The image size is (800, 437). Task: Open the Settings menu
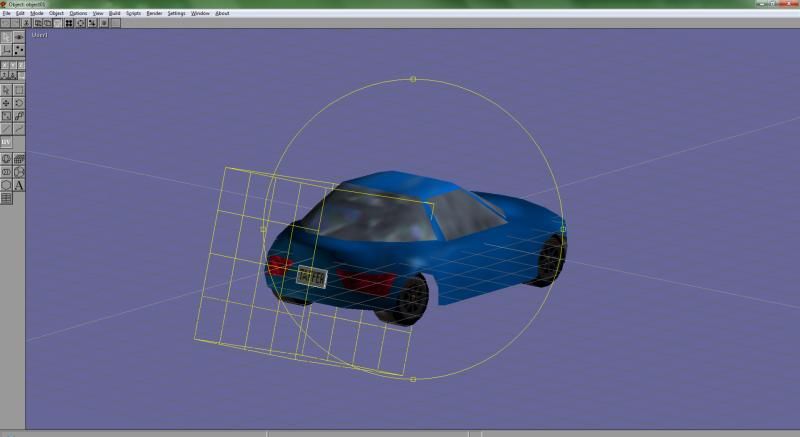[x=176, y=13]
